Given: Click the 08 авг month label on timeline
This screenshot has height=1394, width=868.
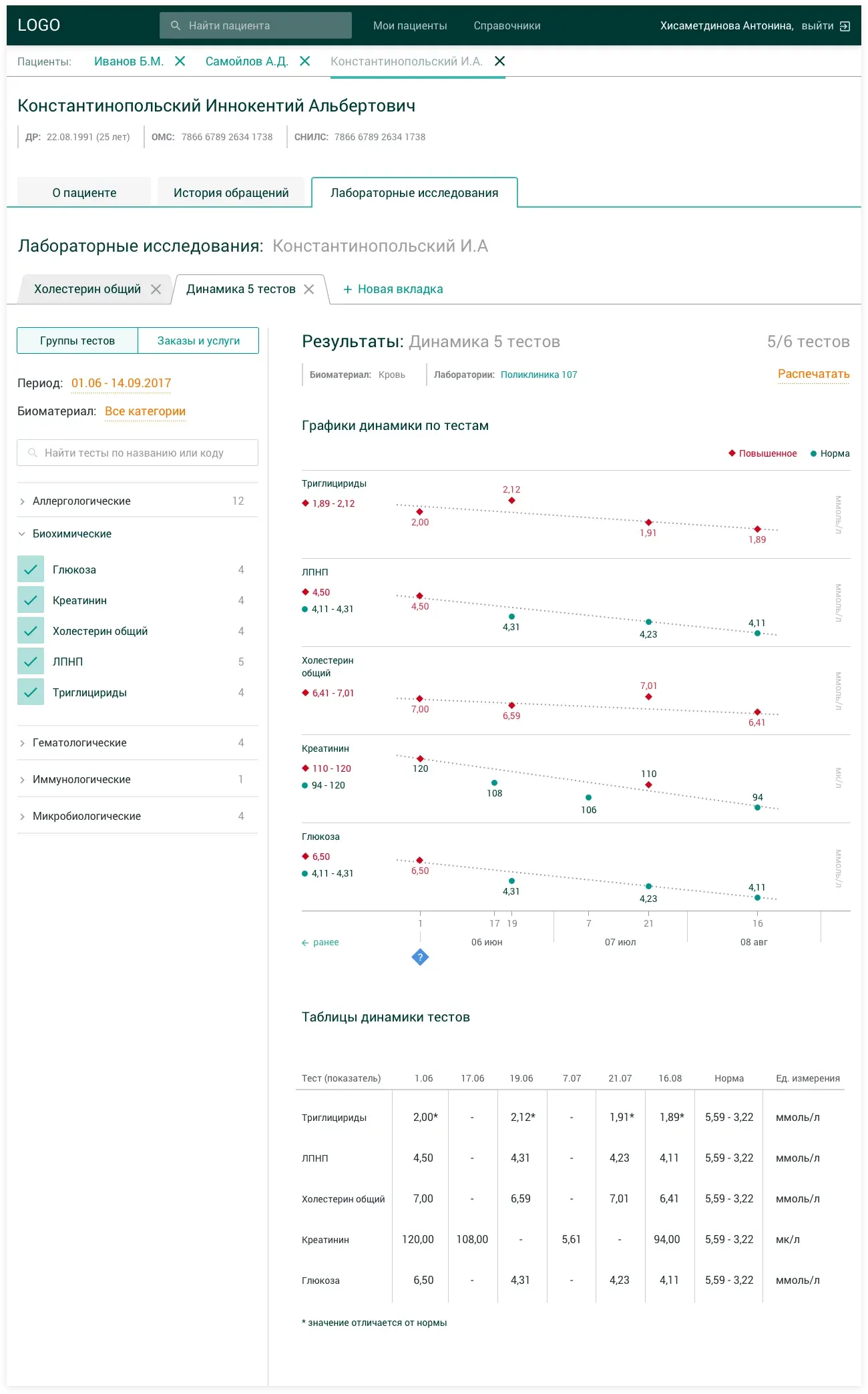Looking at the screenshot, I should (x=754, y=942).
